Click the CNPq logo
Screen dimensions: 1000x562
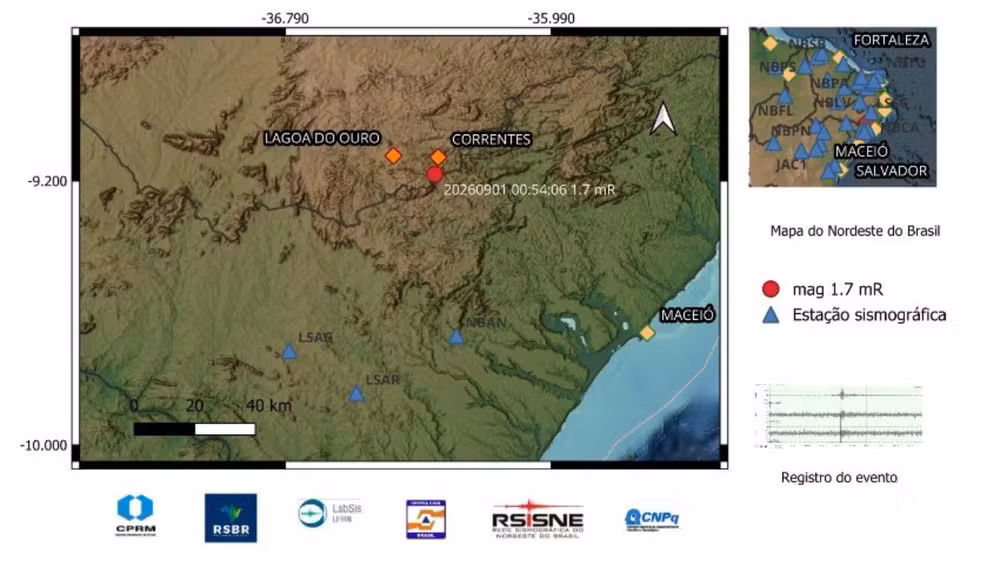click(x=652, y=519)
